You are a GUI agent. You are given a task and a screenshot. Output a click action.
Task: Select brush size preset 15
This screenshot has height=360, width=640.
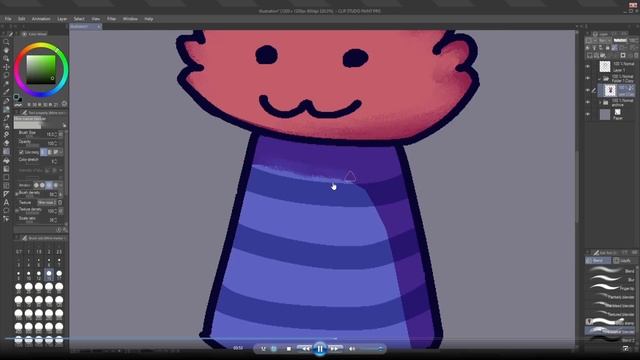49,274
